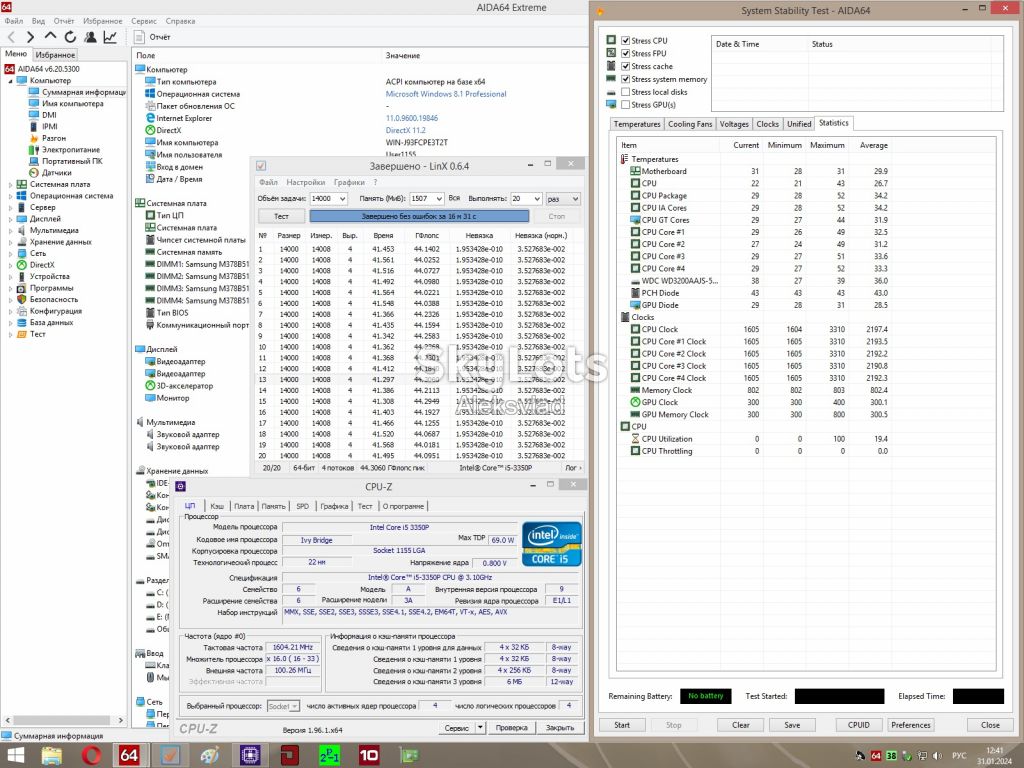Click the graph icon in AIDA64 toolbar
Image resolution: width=1024 pixels, height=768 pixels.
click(110, 37)
